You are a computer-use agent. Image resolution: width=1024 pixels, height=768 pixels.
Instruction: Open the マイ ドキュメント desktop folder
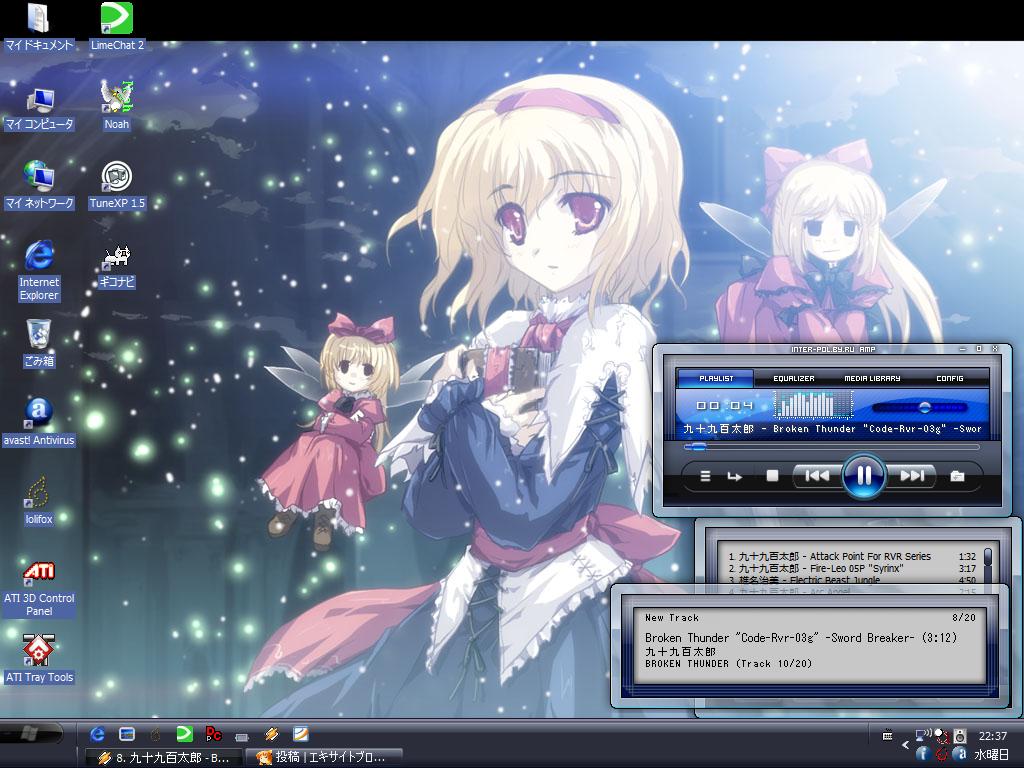pos(39,26)
